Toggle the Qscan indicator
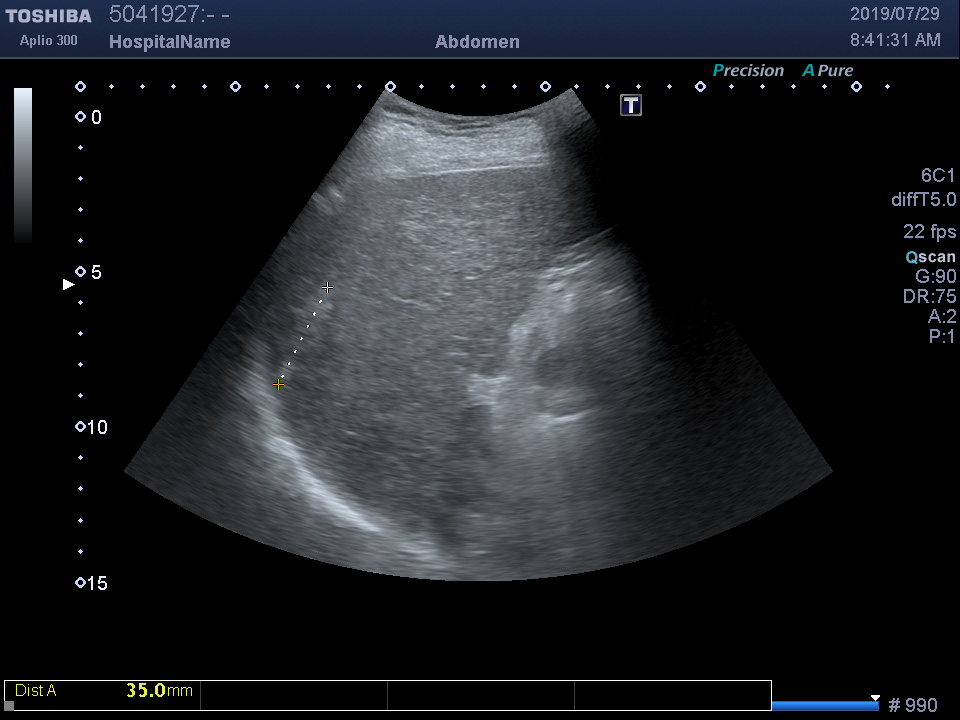This screenshot has width=960, height=720. (930, 257)
